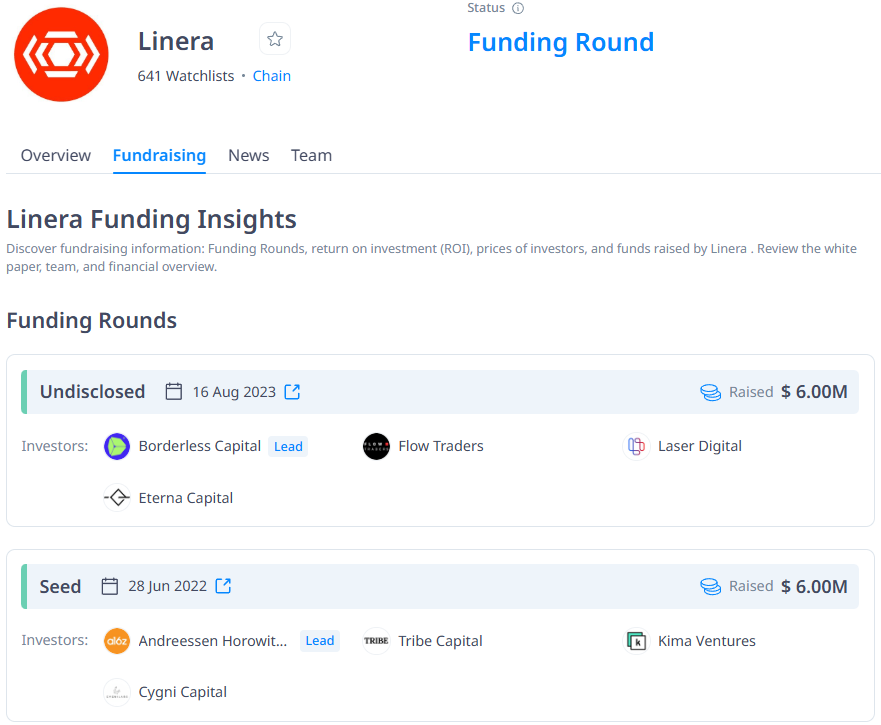Click coins icon in Undisclosed round header
Viewport: 881px width, 725px height.
coord(710,392)
